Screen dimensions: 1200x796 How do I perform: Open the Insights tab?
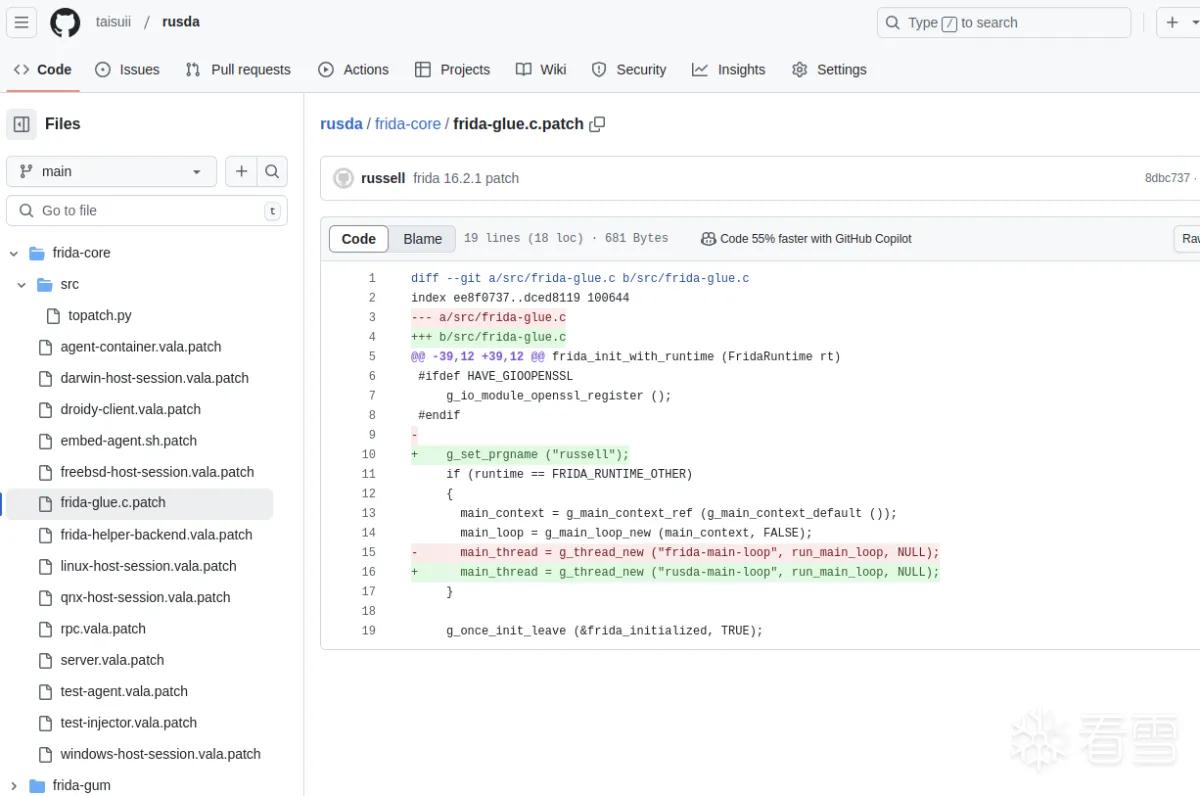point(728,69)
